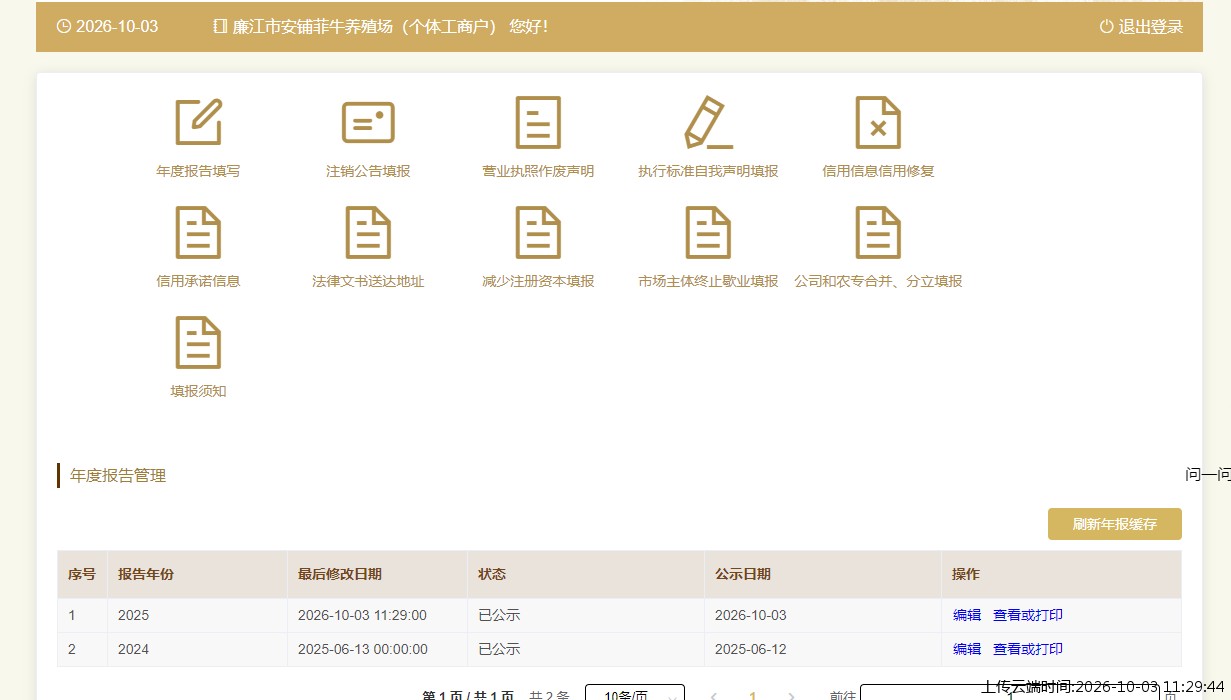1231x700 pixels.
Task: Click the 已公示 status in 2024 row
Action: pyautogui.click(x=499, y=649)
